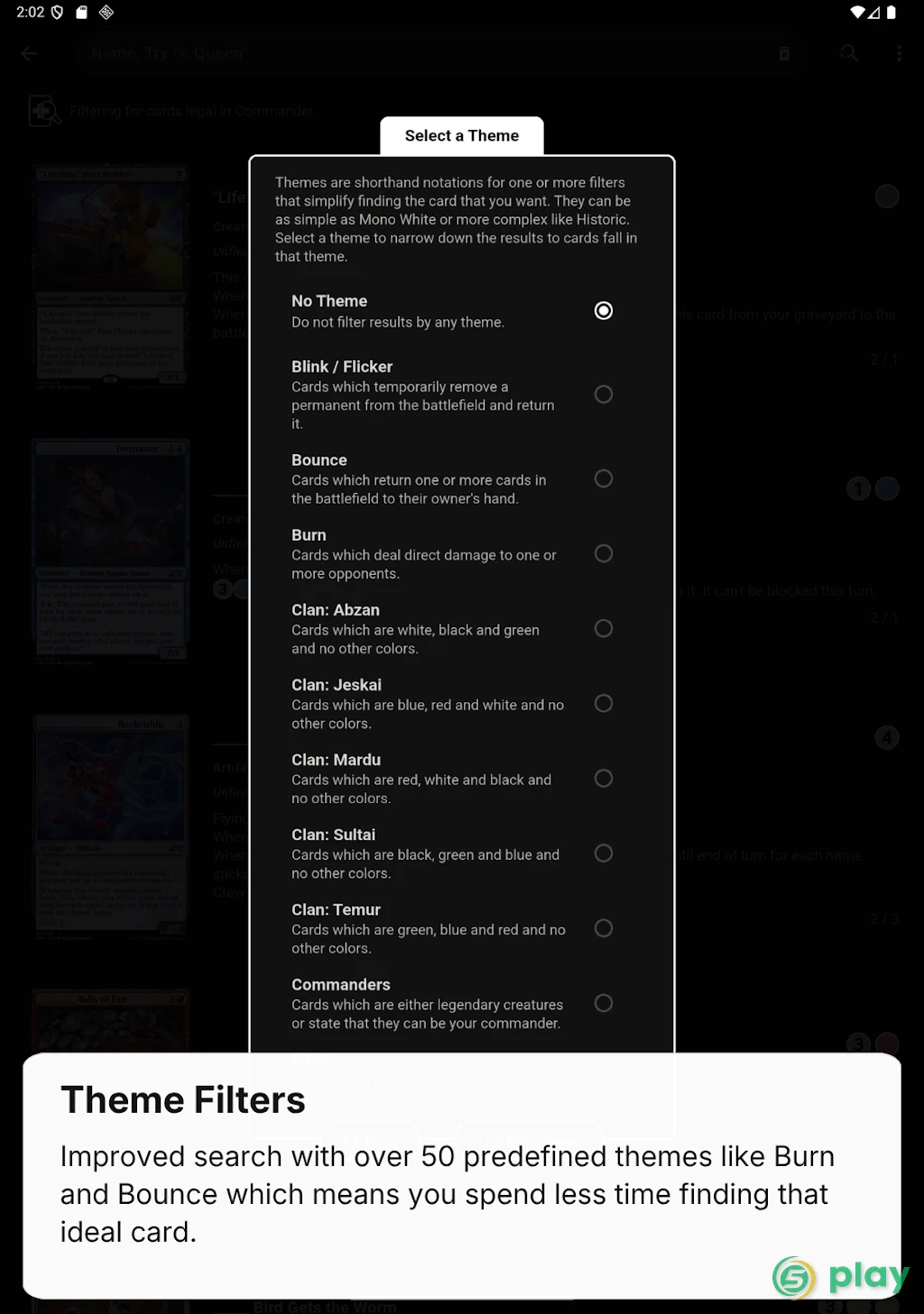Tap the Commander legality filter icon

pyautogui.click(x=44, y=111)
